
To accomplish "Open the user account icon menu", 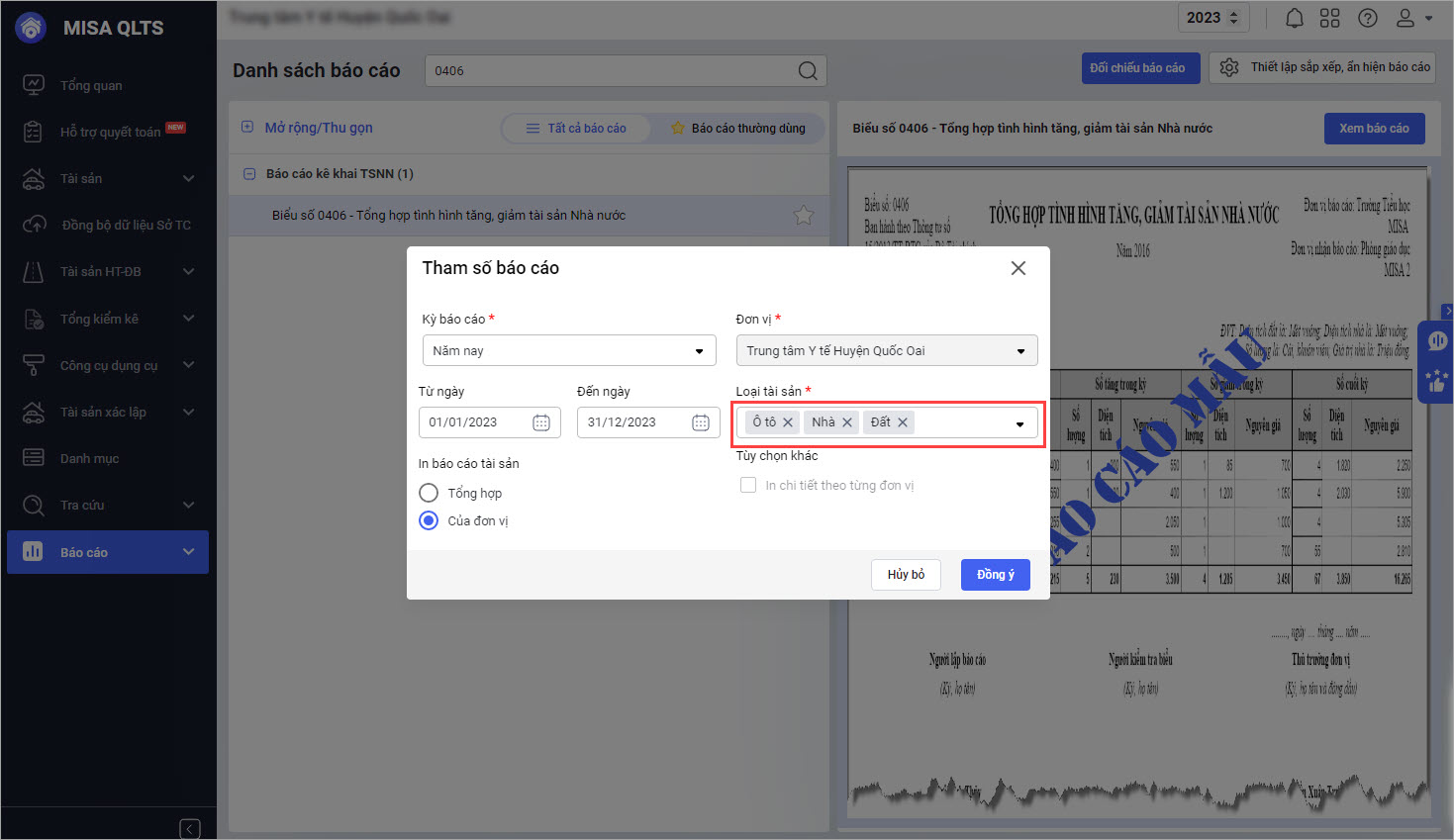I will click(1413, 18).
